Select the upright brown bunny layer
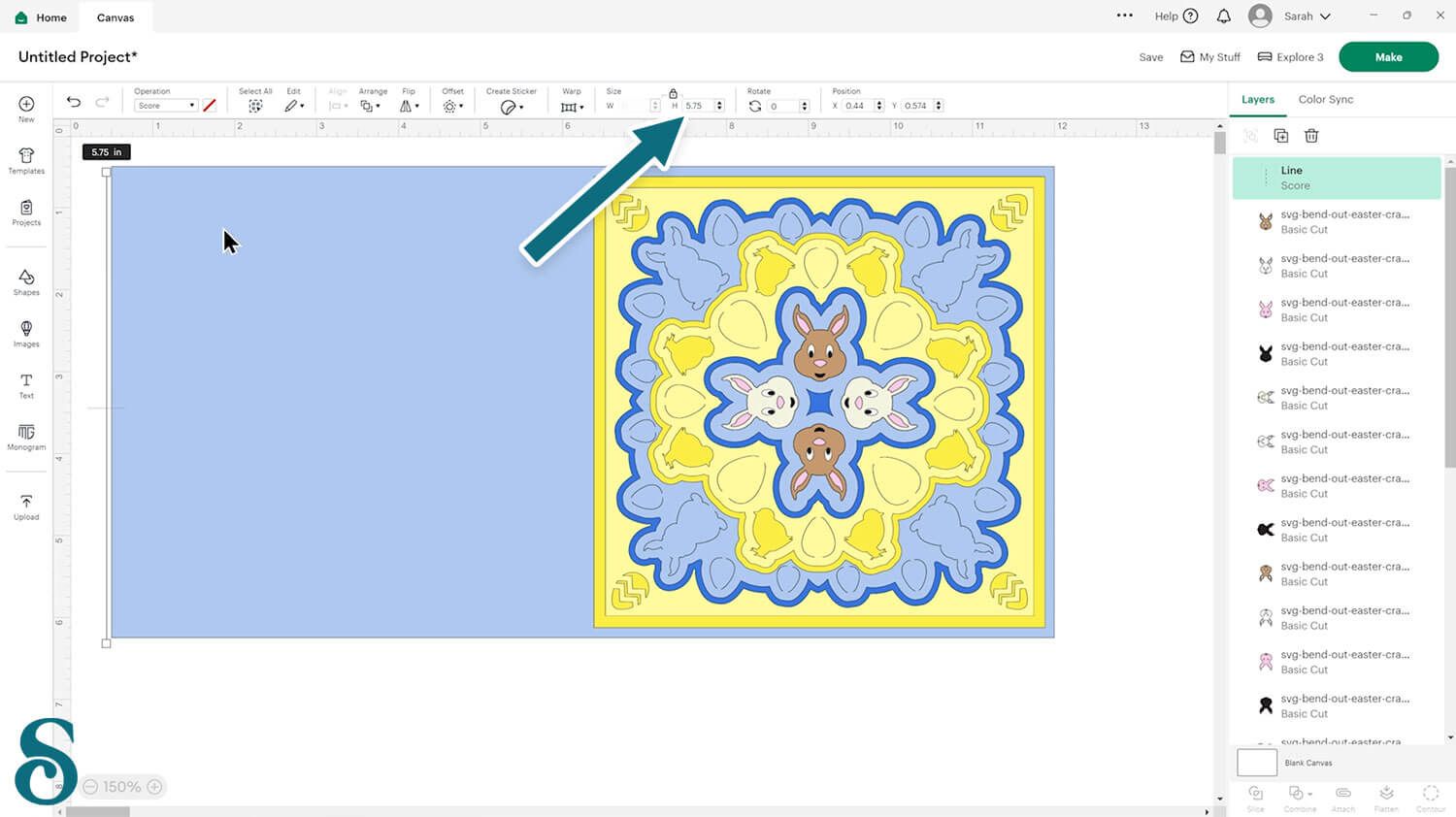The height and width of the screenshot is (817, 1456). coord(1337,222)
